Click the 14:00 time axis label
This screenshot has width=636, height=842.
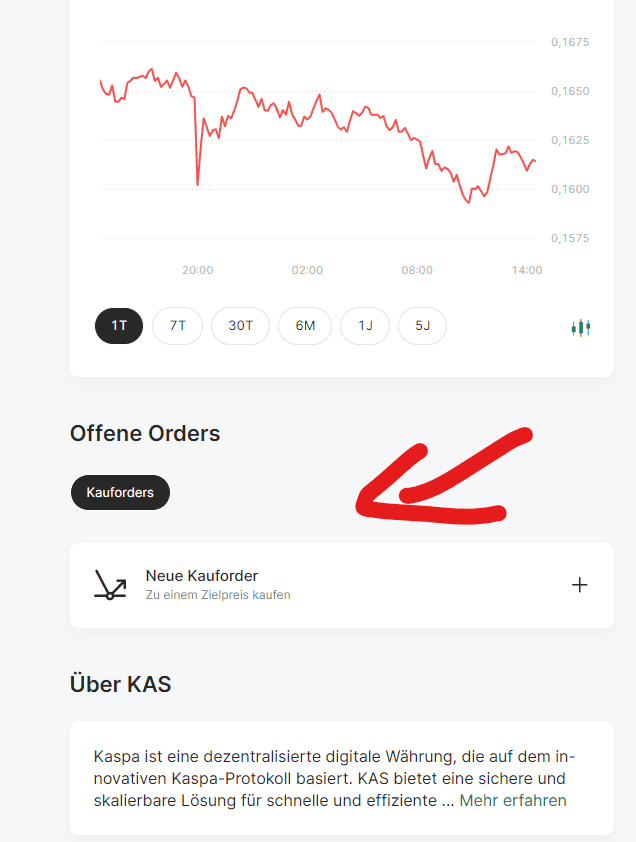tap(526, 270)
